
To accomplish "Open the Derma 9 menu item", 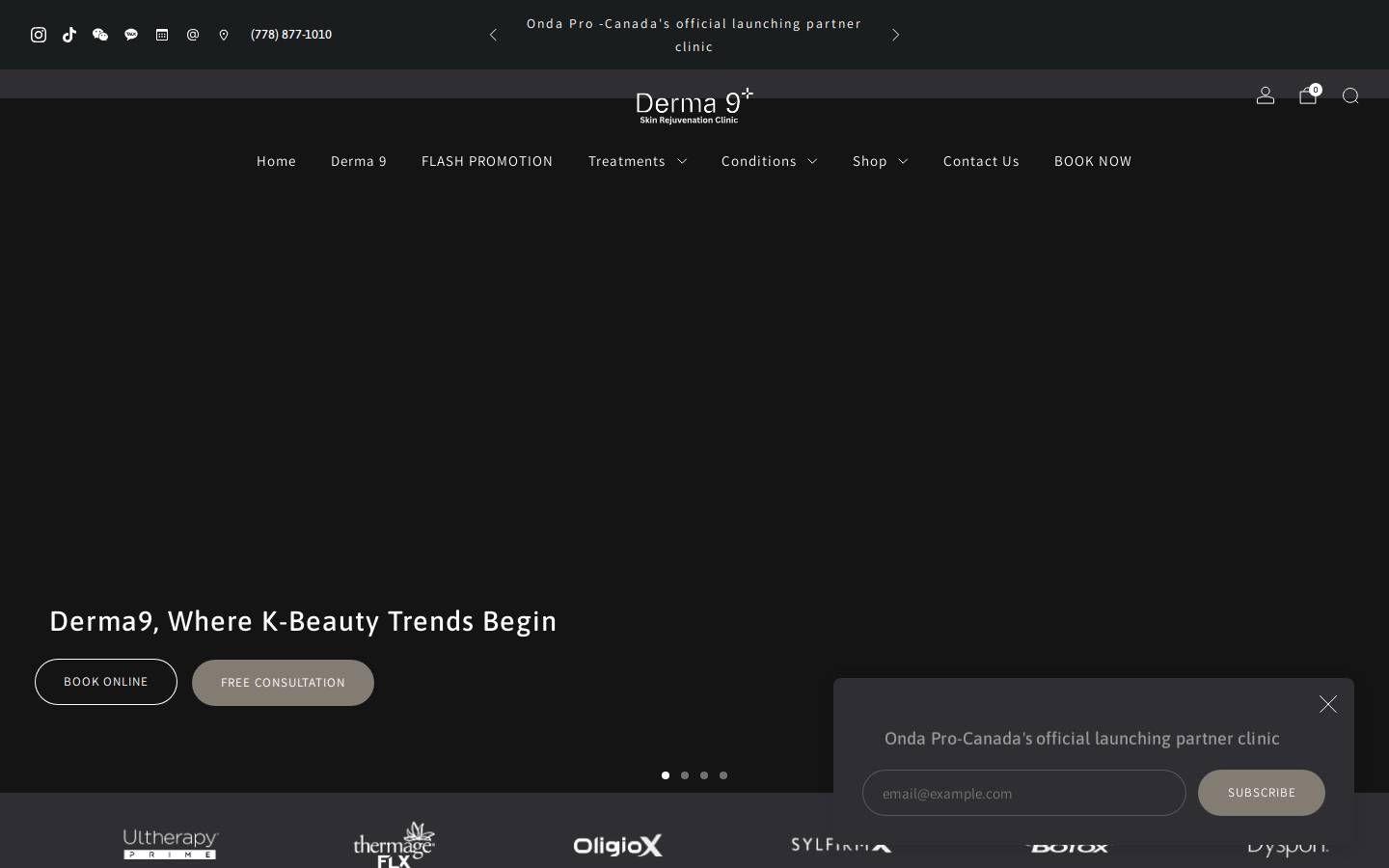I will [x=359, y=161].
